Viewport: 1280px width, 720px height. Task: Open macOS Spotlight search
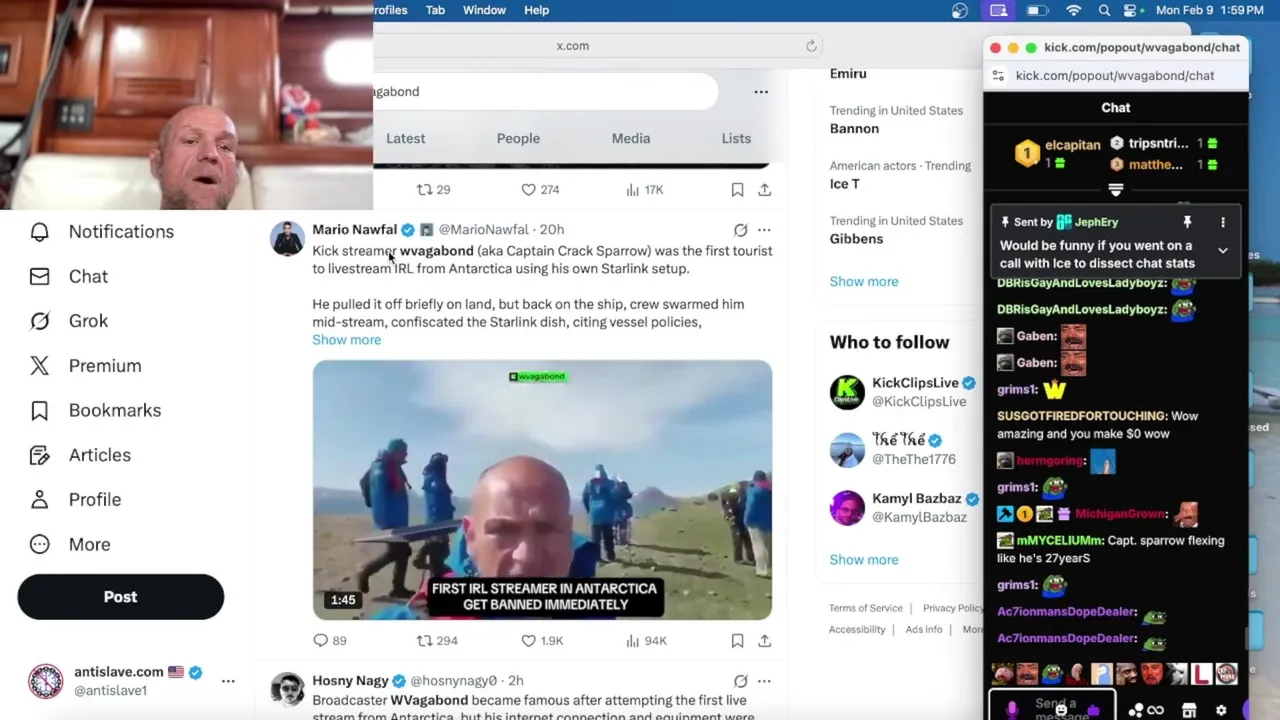(x=1104, y=10)
